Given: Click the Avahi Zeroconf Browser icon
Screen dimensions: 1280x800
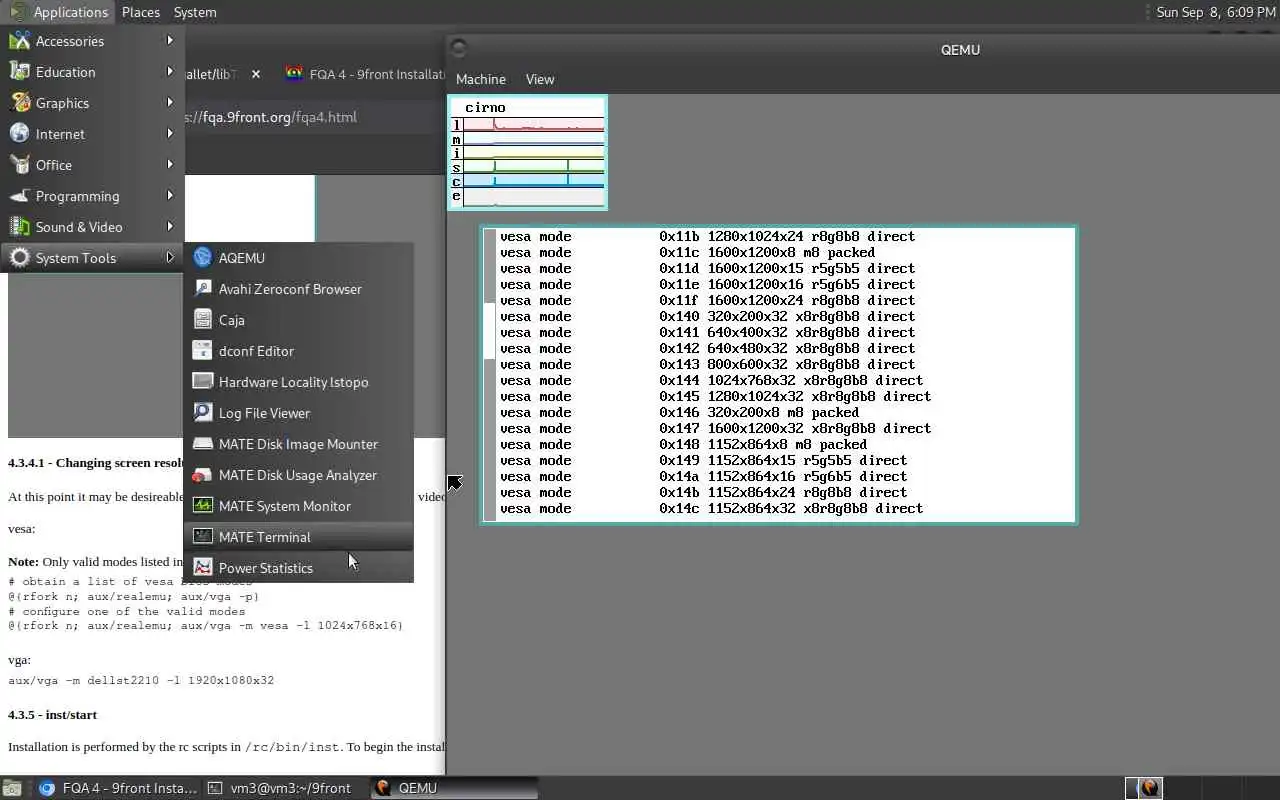Looking at the screenshot, I should (203, 289).
